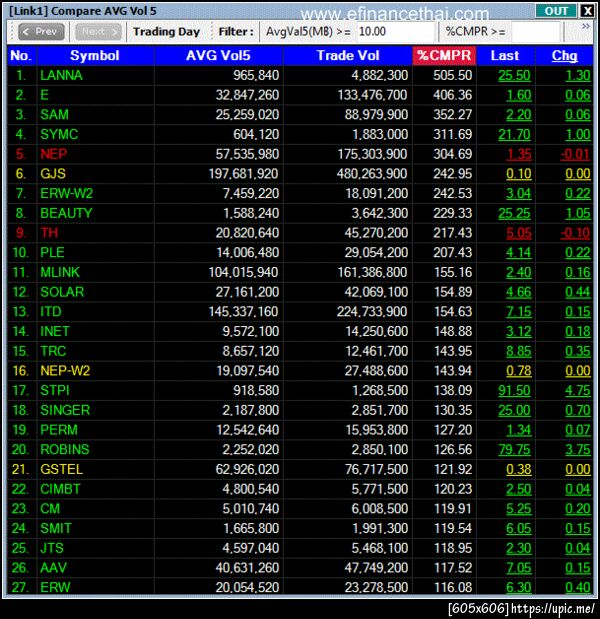Click STPI change value 4.75
The image size is (600, 619).
(578, 391)
